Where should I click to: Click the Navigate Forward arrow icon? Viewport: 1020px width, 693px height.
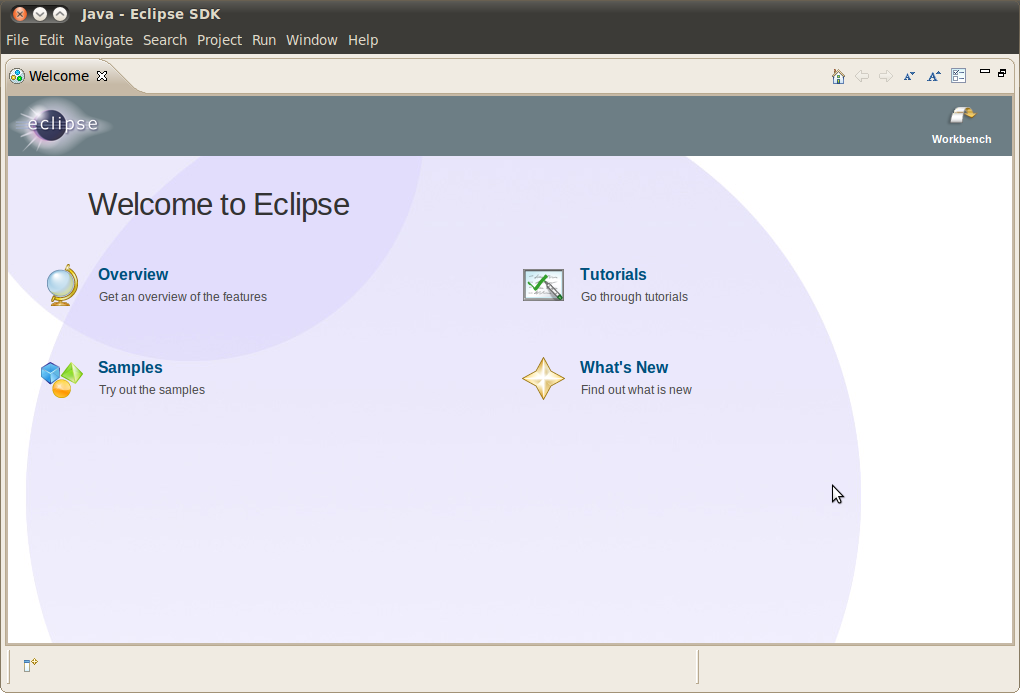885,76
